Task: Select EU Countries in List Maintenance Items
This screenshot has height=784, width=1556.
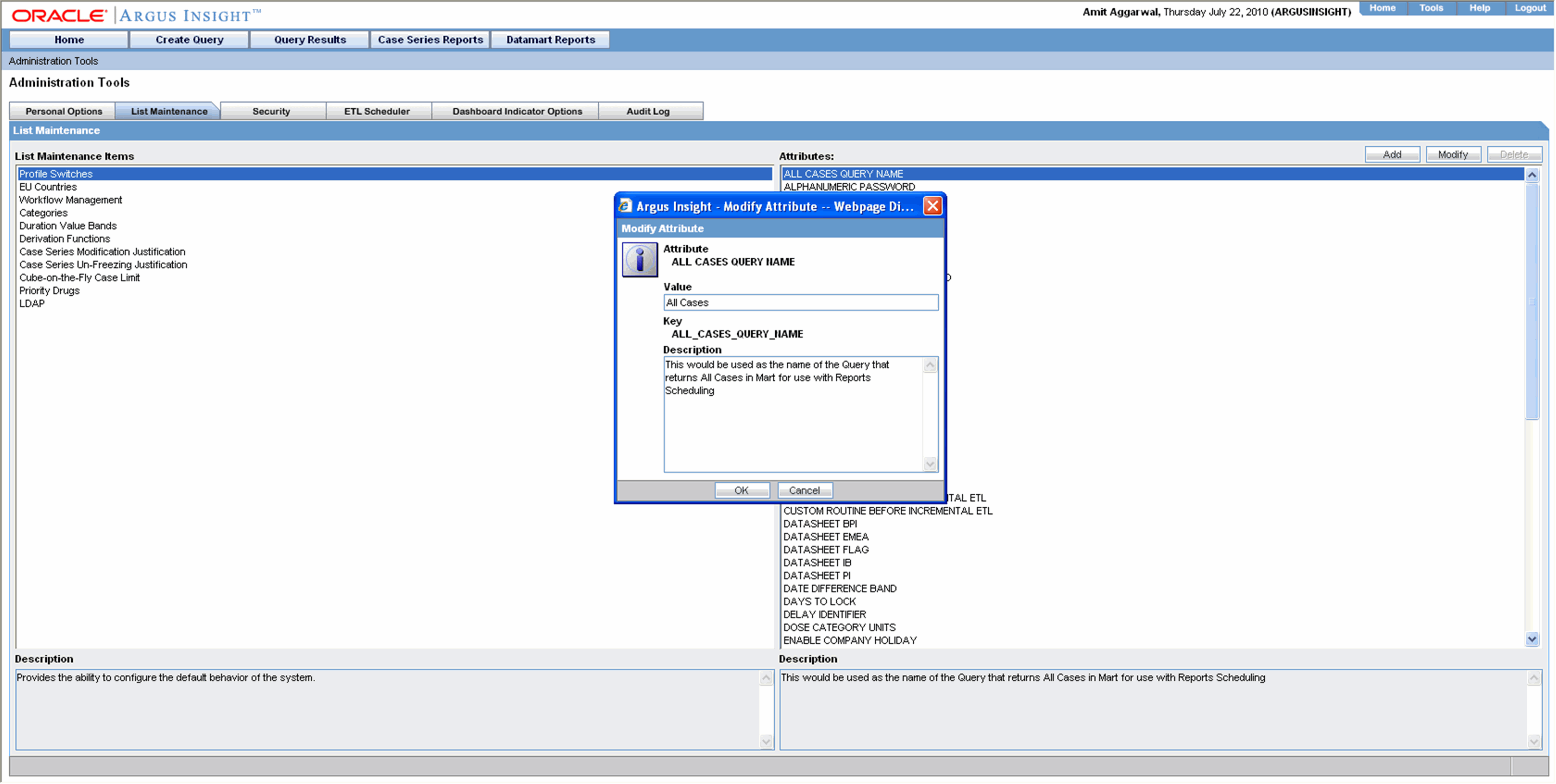Action: (x=48, y=187)
